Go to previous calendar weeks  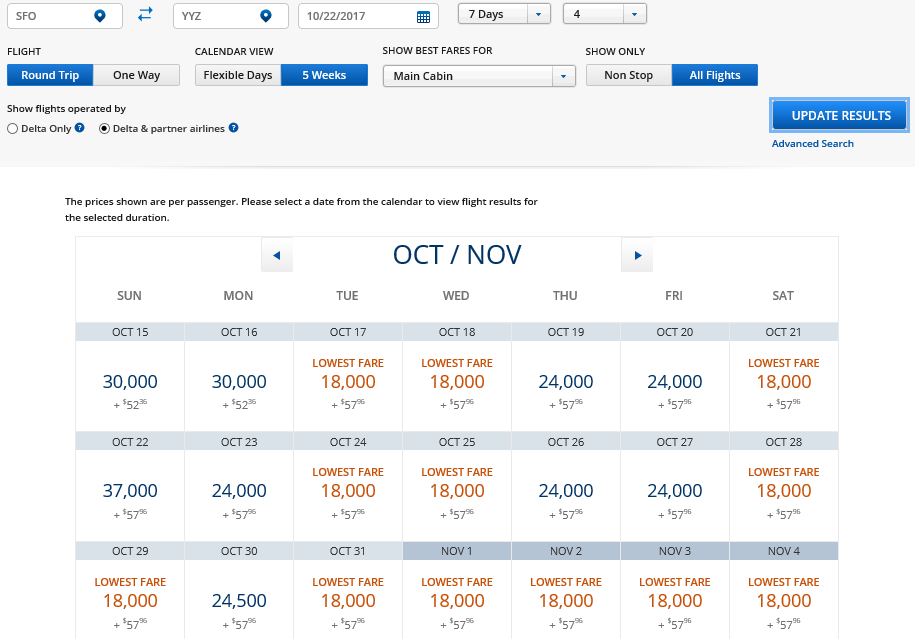(276, 256)
